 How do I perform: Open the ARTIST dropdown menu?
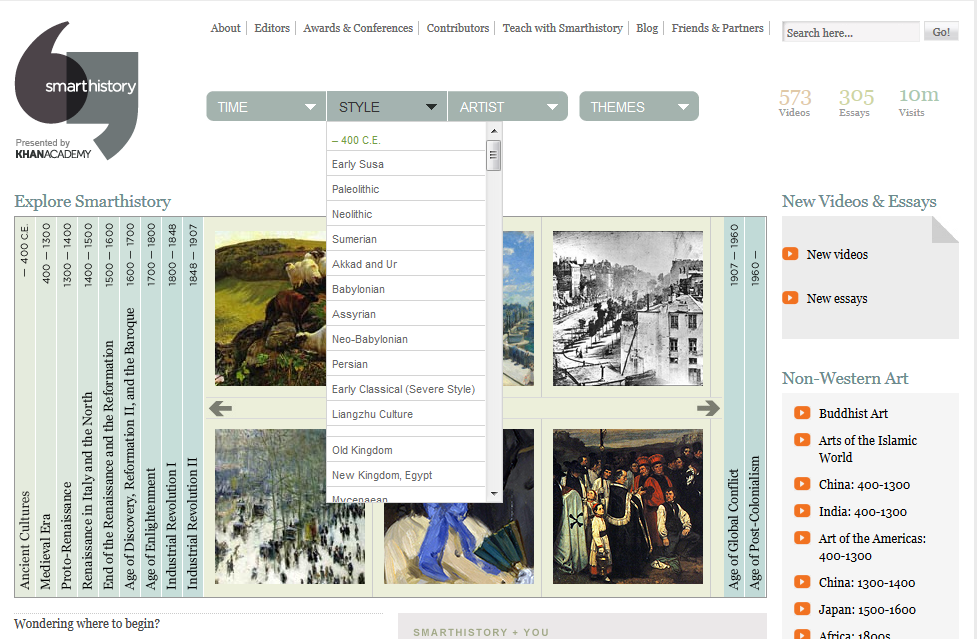point(508,106)
